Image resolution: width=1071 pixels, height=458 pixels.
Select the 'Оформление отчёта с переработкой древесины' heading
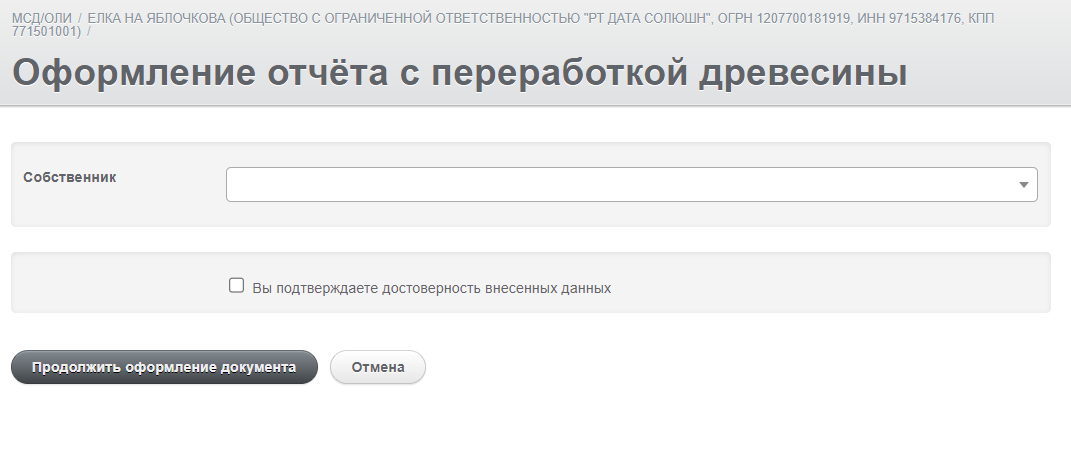click(460, 72)
